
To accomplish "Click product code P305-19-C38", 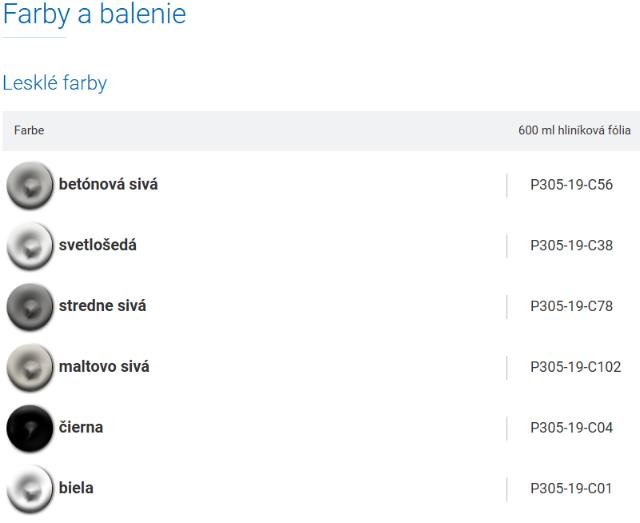I will coord(571,245).
